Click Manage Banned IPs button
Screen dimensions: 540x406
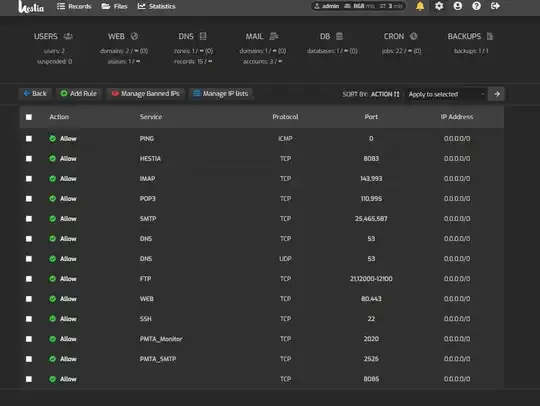point(145,94)
